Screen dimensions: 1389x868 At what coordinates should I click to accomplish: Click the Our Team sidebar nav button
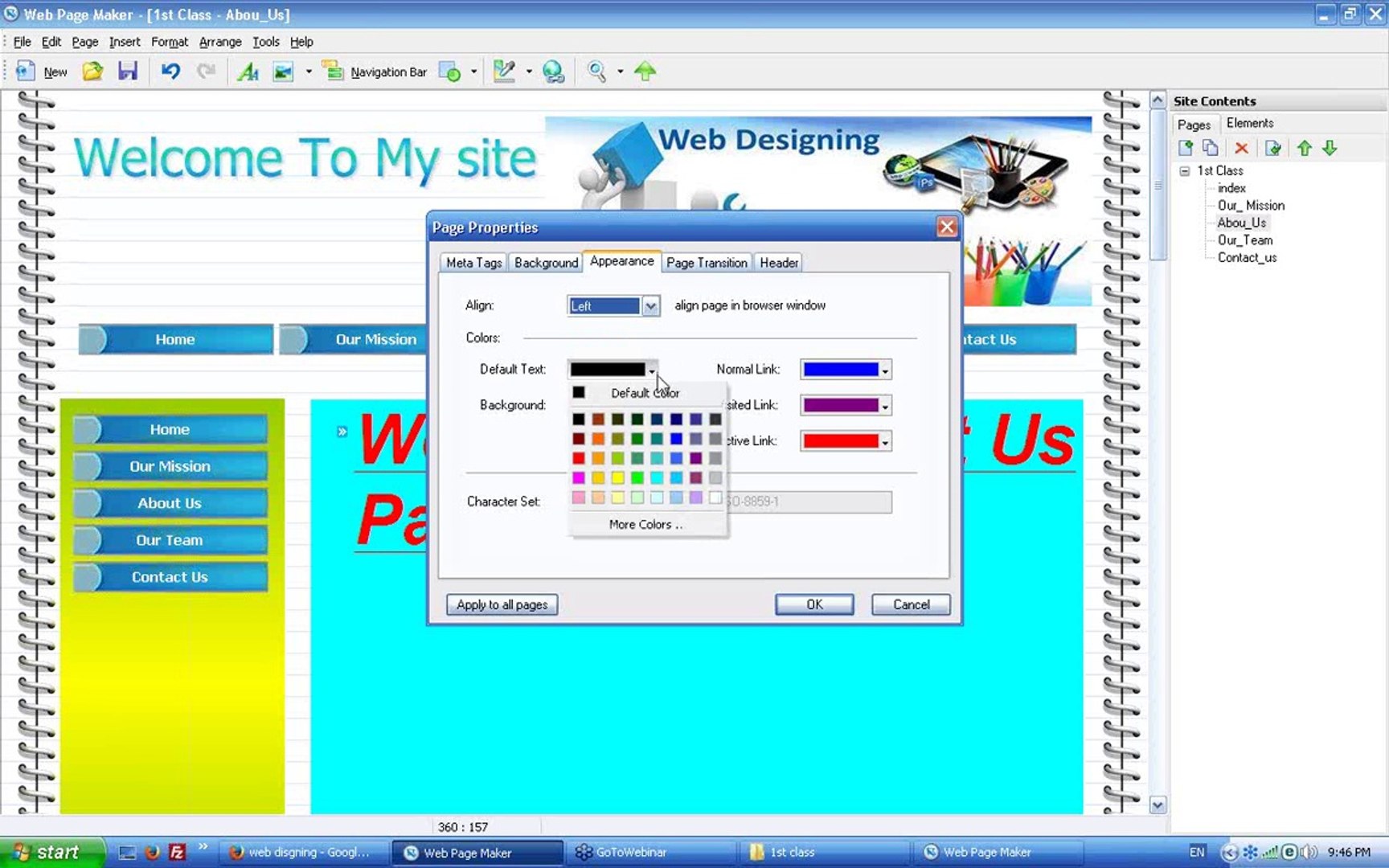pos(170,540)
